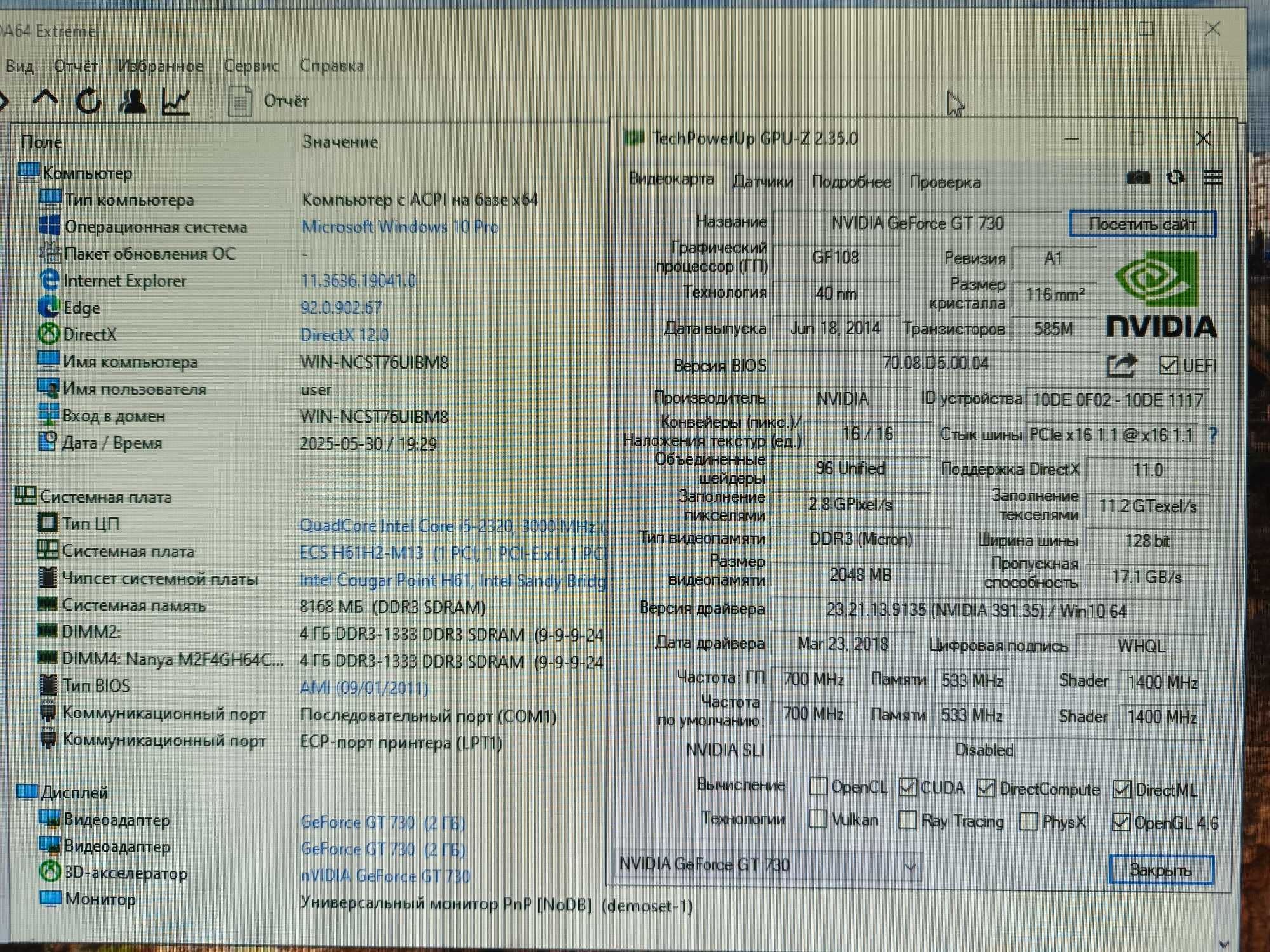Select the 3D-акселератор row icon
The height and width of the screenshot is (952, 1270).
(50, 871)
